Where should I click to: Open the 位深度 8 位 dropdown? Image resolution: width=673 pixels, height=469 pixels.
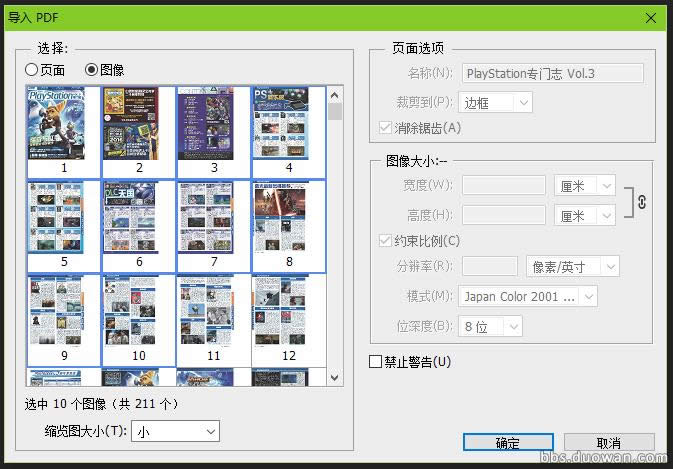pos(492,327)
